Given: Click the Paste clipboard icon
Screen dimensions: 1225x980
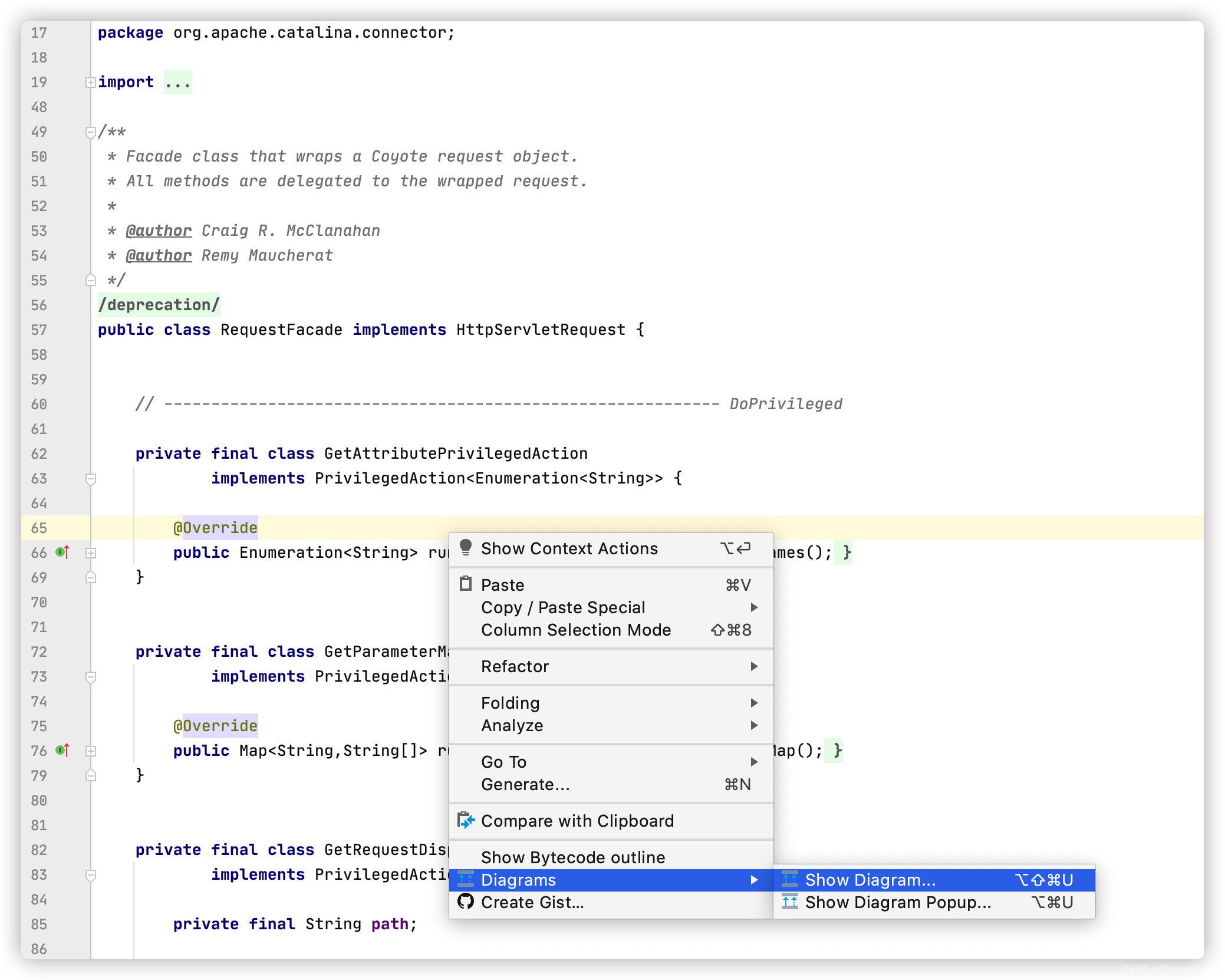Looking at the screenshot, I should point(465,584).
